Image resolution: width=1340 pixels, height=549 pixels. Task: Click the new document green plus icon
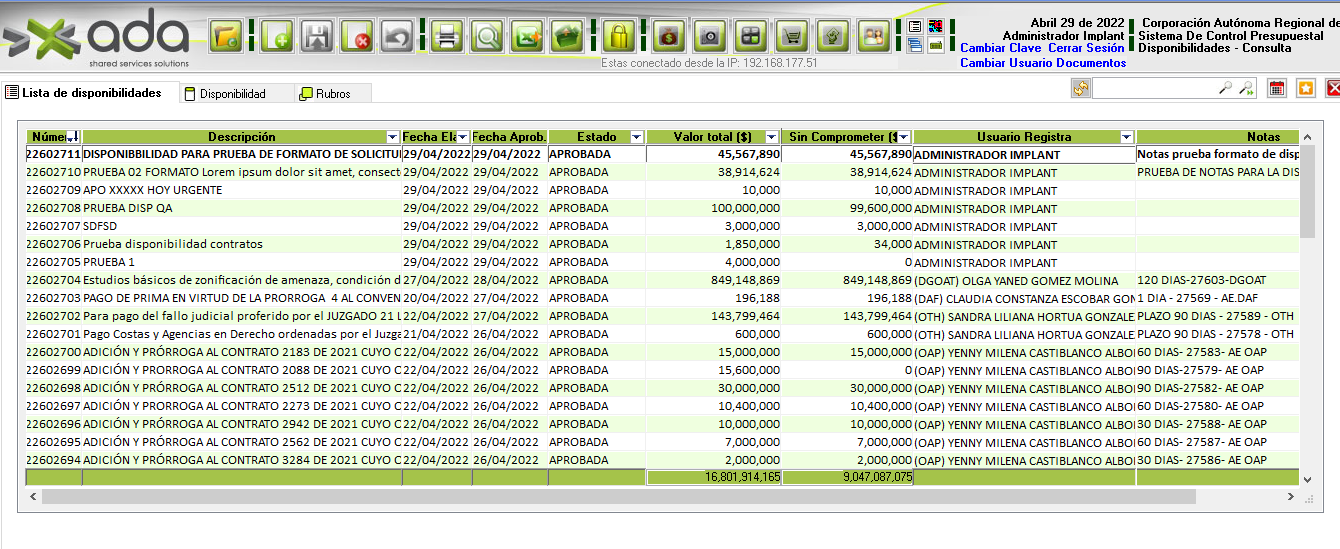point(276,37)
